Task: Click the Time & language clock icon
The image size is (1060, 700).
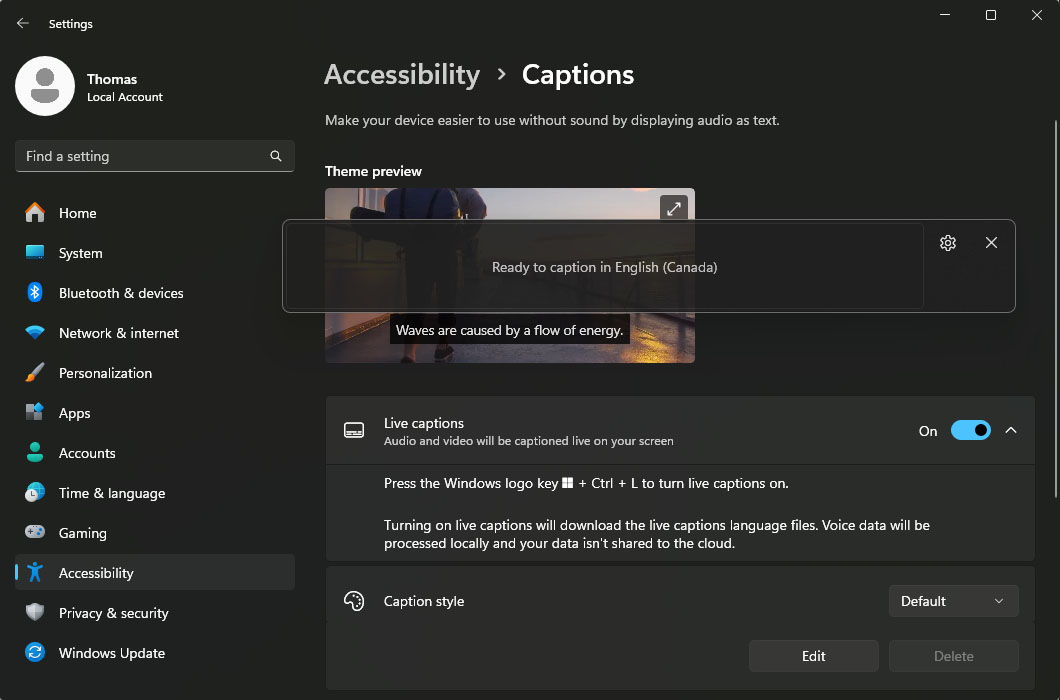Action: click(35, 492)
